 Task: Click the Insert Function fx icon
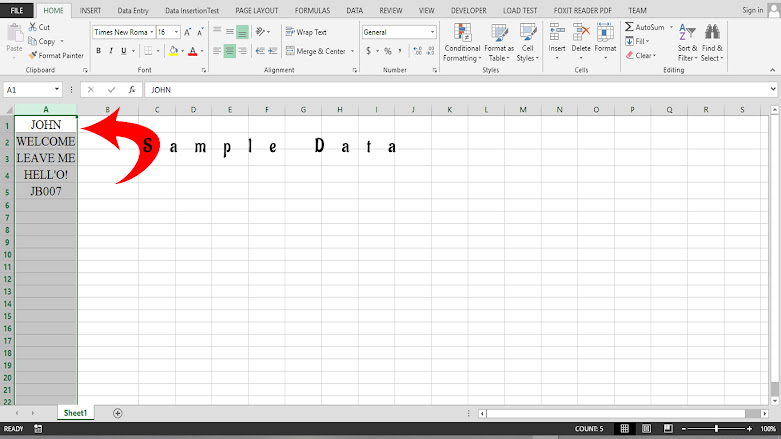pyautogui.click(x=131, y=90)
